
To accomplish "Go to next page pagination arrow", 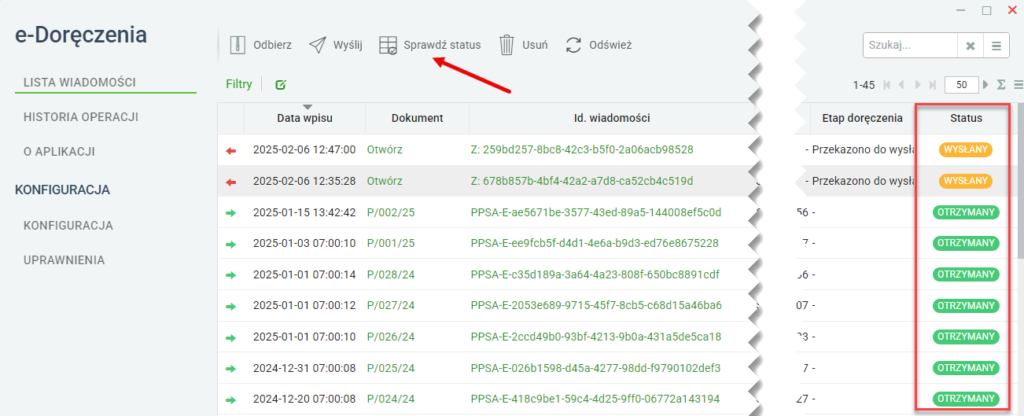I will click(918, 85).
